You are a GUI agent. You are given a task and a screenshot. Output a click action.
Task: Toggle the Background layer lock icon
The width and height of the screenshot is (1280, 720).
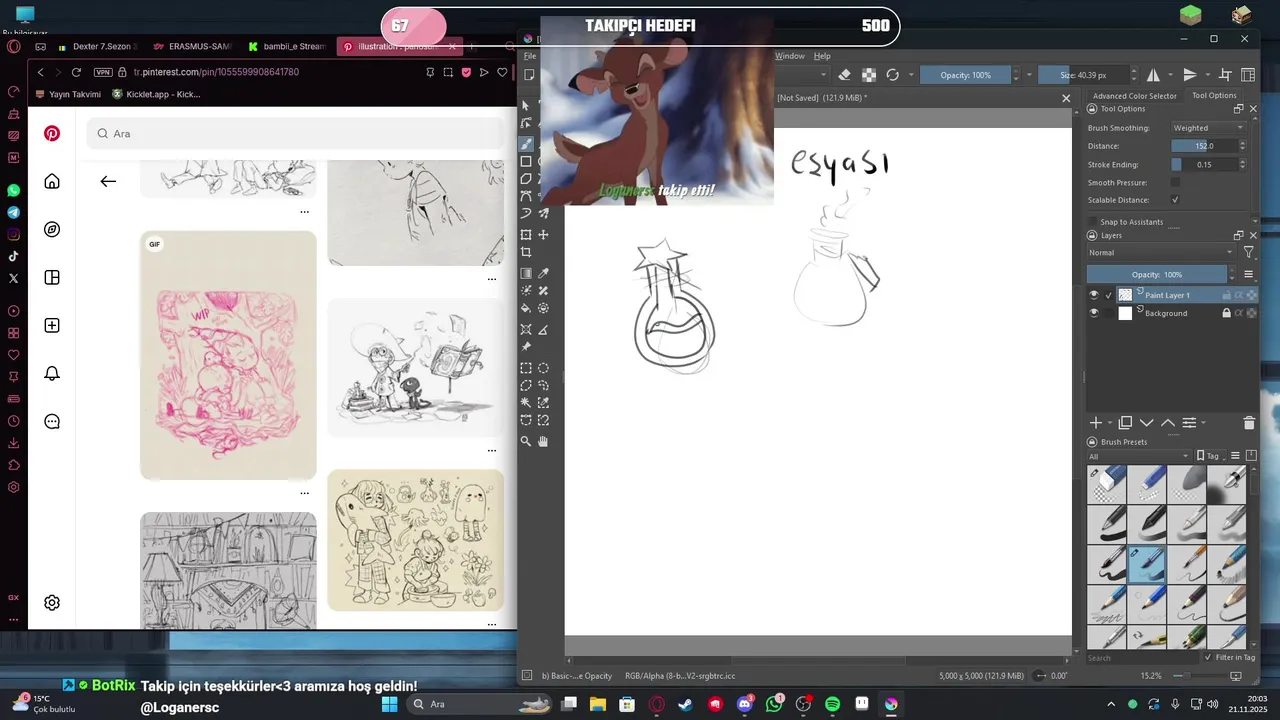(x=1227, y=313)
